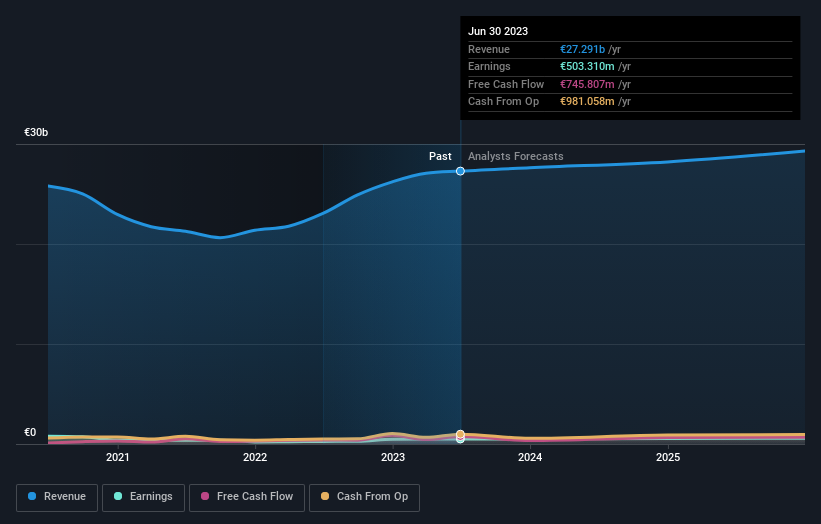Viewport: 821px width, 524px height.
Task: Click the orange Cash From Op legend dot
Action: [325, 496]
